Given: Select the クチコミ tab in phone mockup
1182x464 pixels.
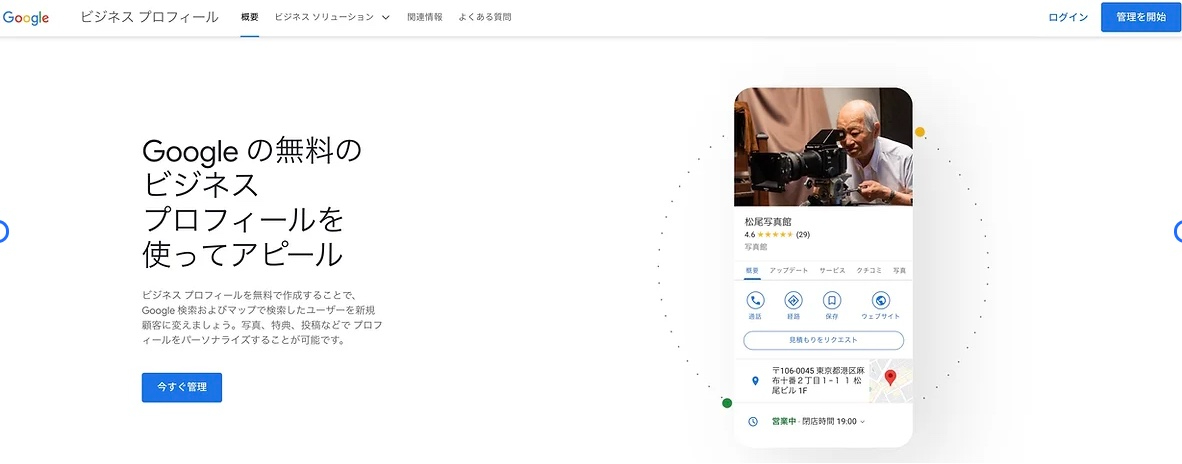Looking at the screenshot, I should tap(870, 270).
